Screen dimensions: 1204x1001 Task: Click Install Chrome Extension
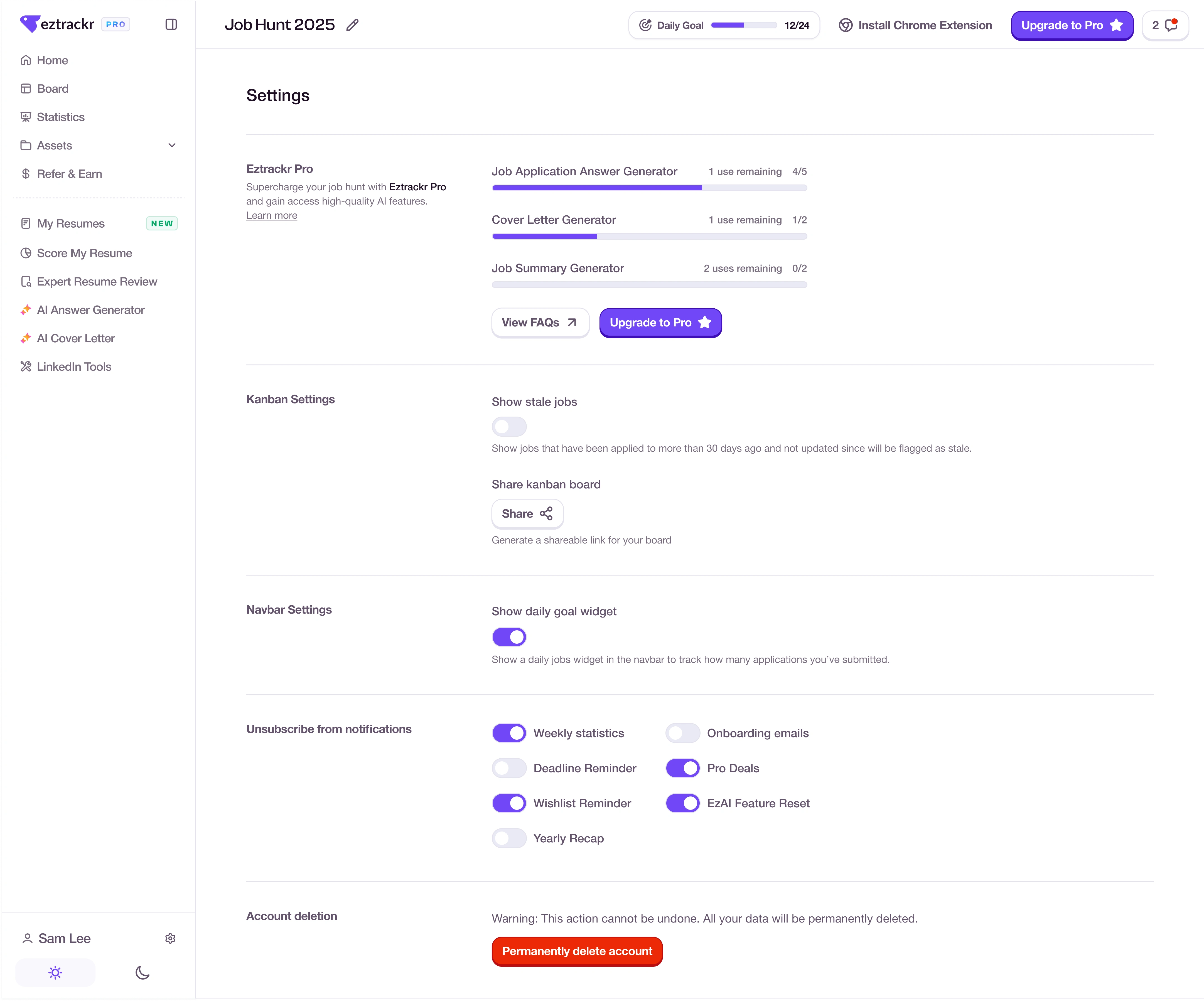[916, 25]
